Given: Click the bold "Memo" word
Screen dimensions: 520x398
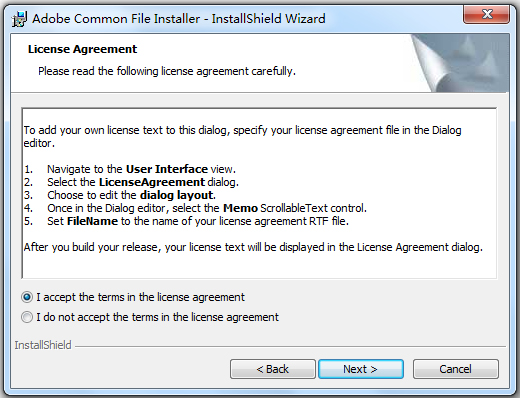Looking at the screenshot, I should click(240, 208).
